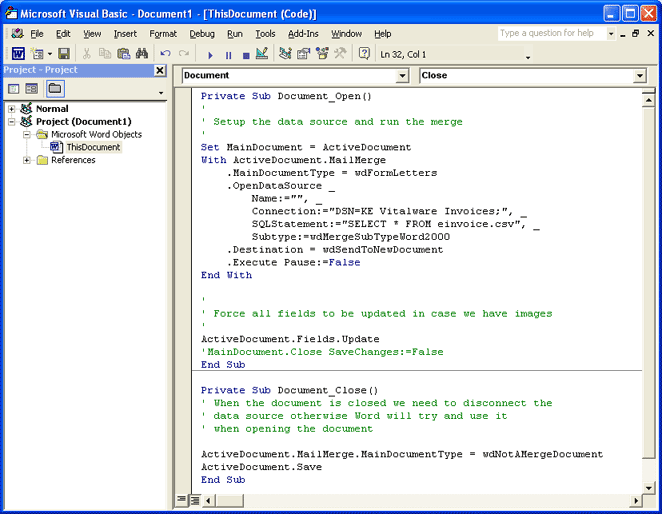Click the Break pause icon
Screen dimensions: 662x514
tap(228, 55)
